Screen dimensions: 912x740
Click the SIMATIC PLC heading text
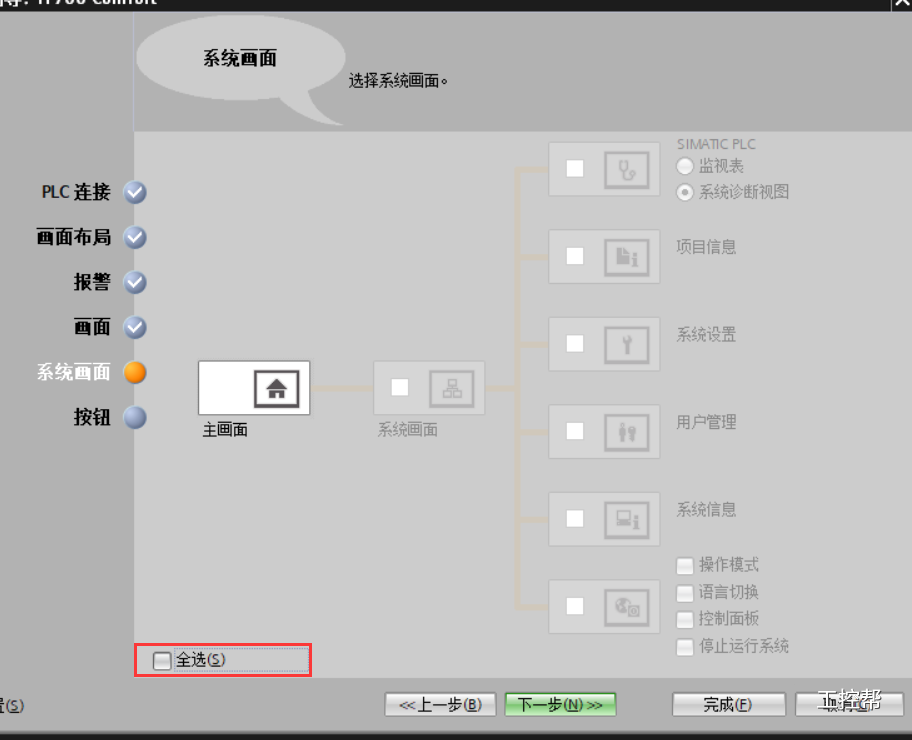(x=716, y=144)
